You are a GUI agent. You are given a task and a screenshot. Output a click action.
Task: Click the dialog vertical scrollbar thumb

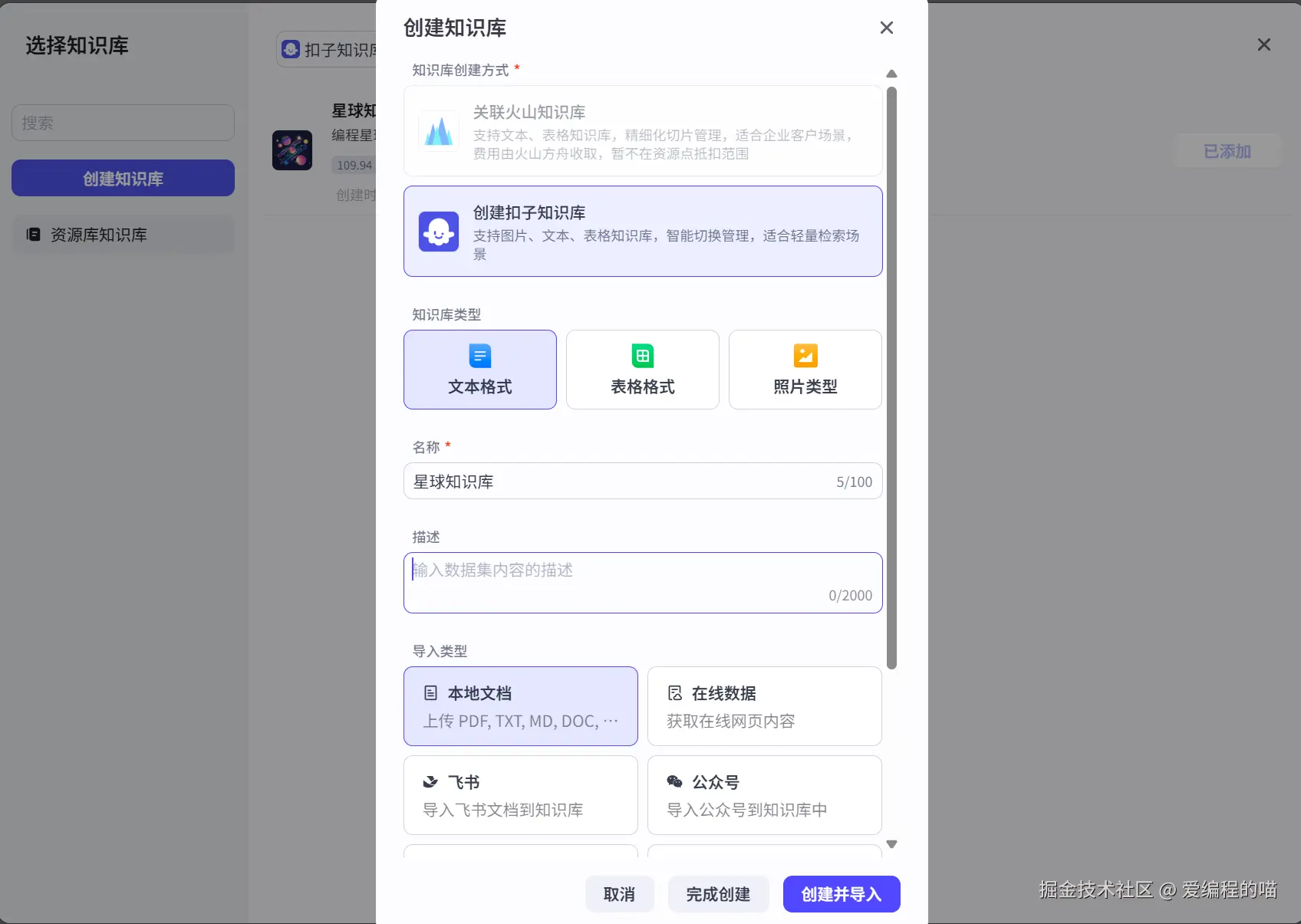point(891,378)
